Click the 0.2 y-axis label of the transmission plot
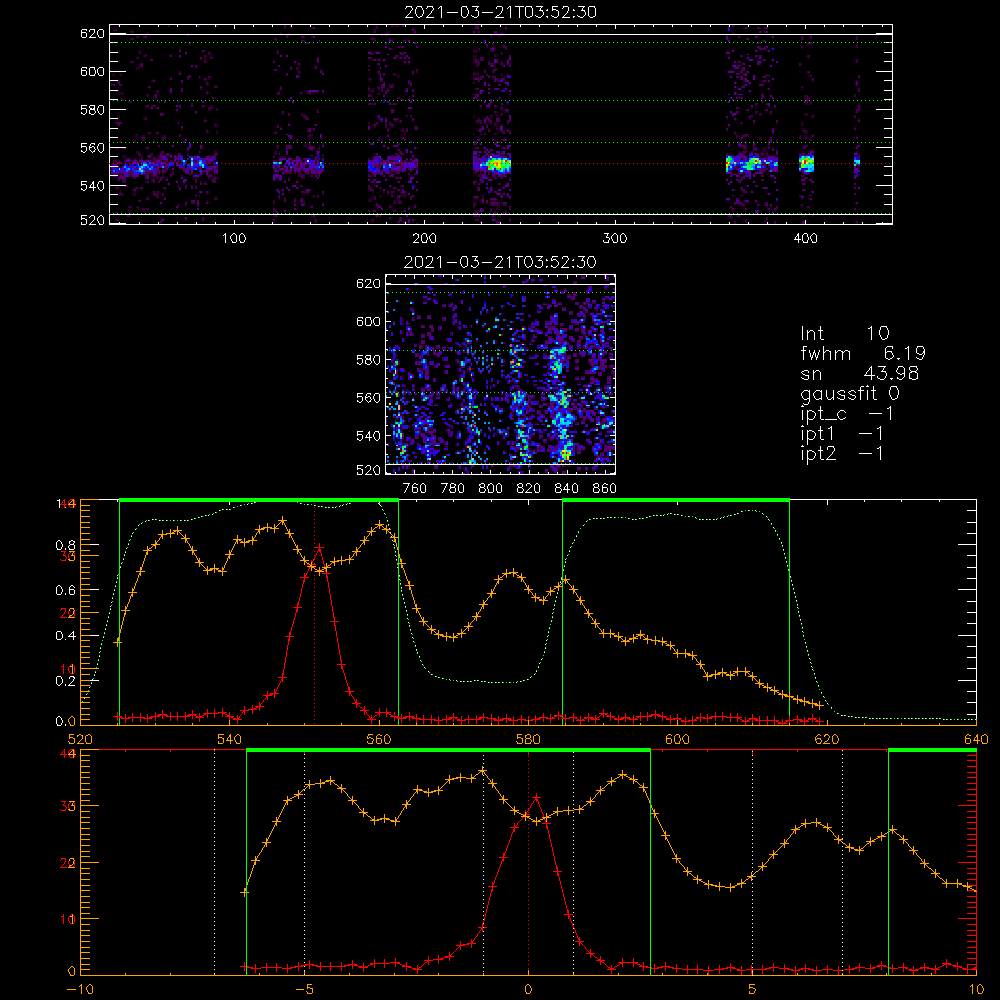 tap(66, 681)
